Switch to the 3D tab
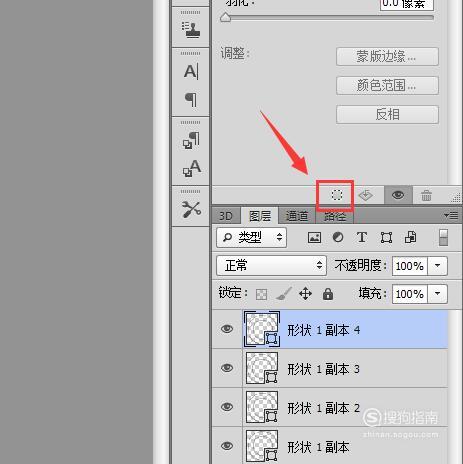The height and width of the screenshot is (464, 463). (x=226, y=216)
